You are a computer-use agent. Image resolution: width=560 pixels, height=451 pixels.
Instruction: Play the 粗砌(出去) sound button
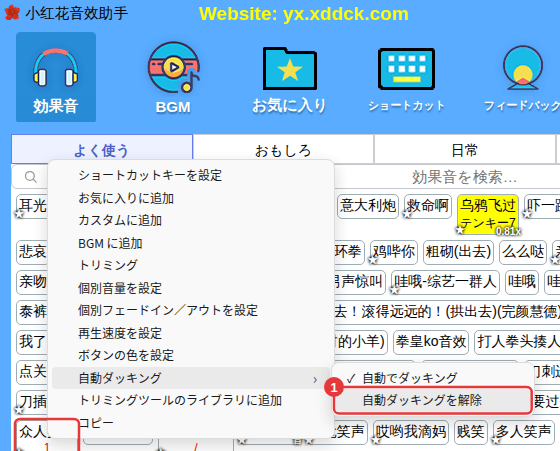click(x=458, y=252)
